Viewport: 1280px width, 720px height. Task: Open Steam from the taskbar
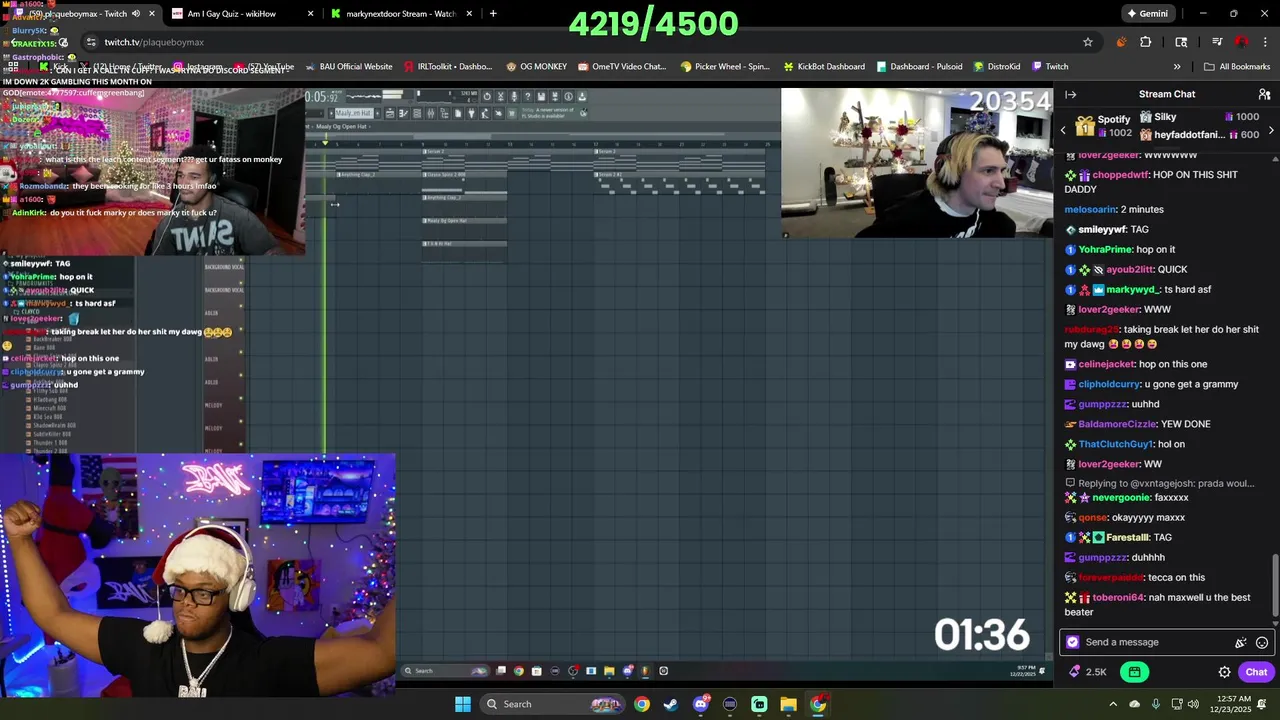[x=671, y=704]
